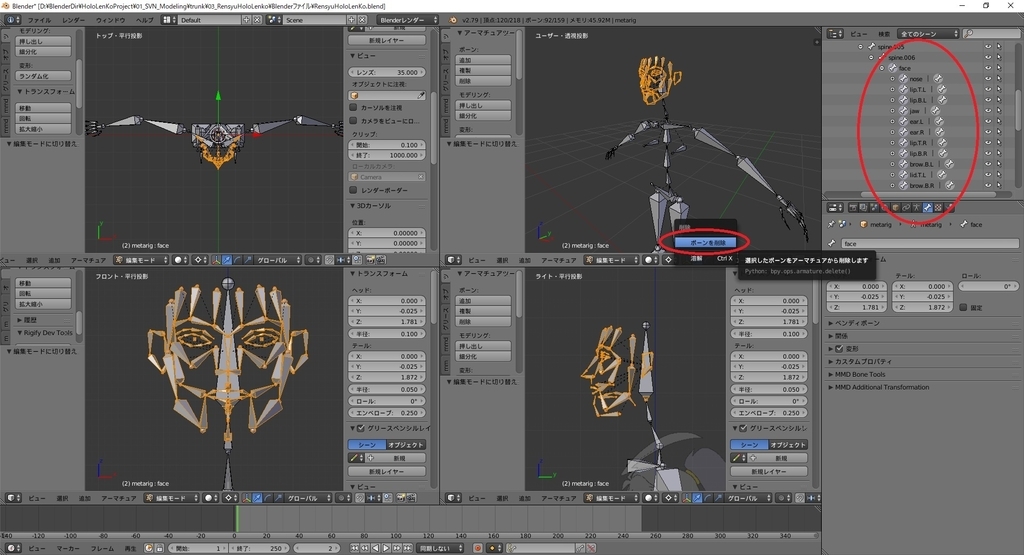Open 編集モード dropdown in front view header
Screen dimensions: 1024x555
[x=171, y=498]
